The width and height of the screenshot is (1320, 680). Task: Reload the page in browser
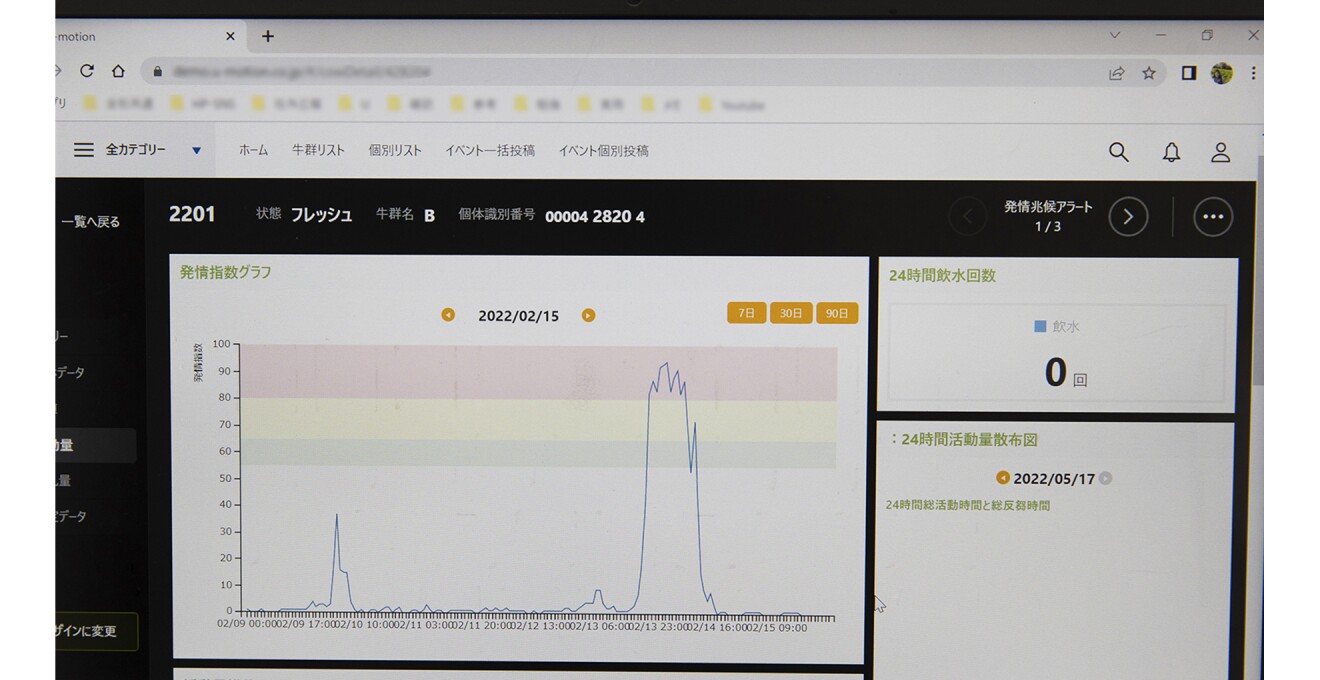[87, 72]
